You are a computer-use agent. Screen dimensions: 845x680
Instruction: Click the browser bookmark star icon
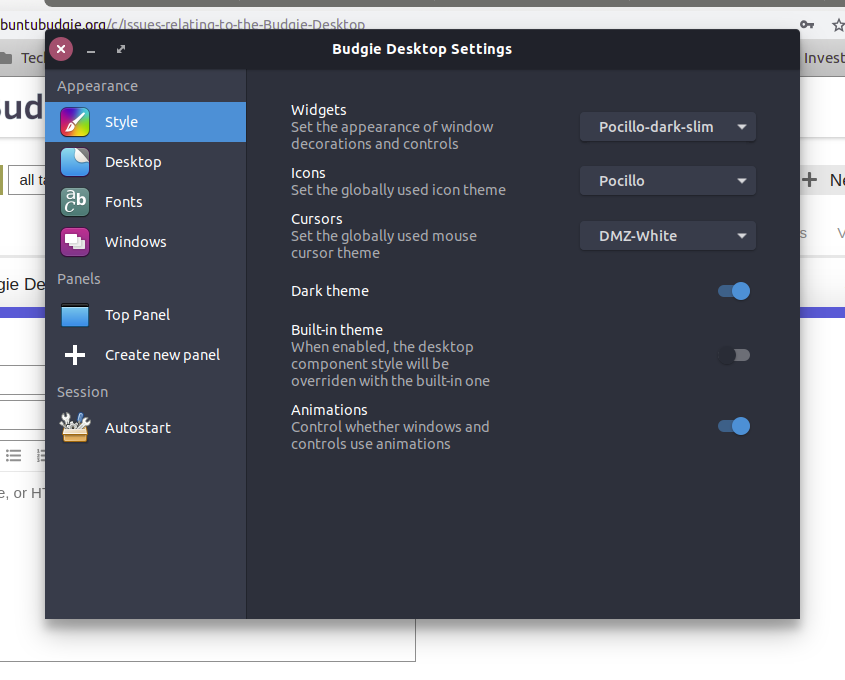point(838,24)
